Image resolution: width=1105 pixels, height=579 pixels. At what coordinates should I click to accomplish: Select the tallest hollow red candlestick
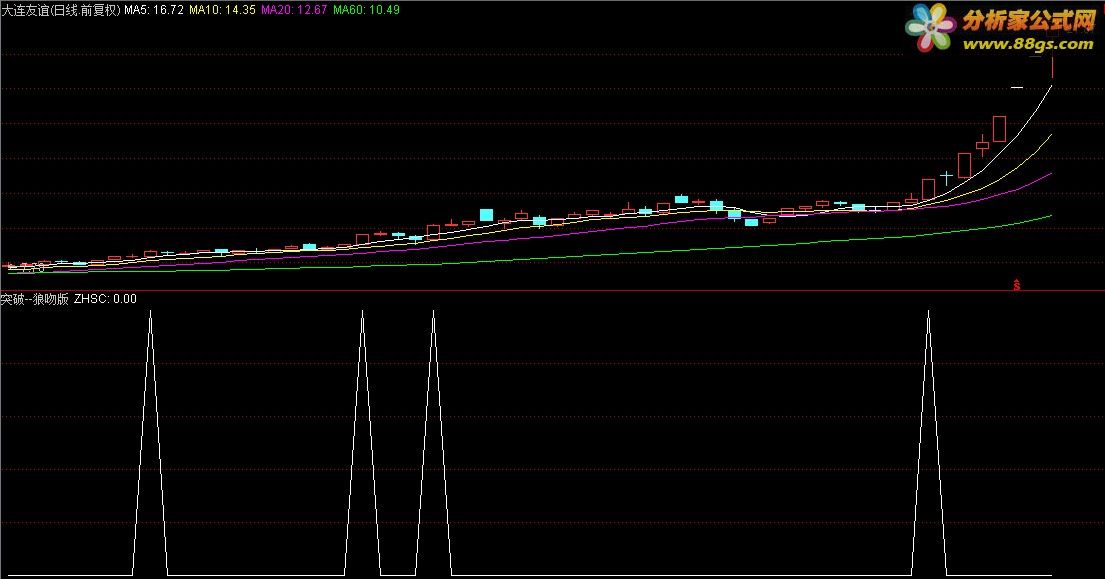(x=999, y=129)
